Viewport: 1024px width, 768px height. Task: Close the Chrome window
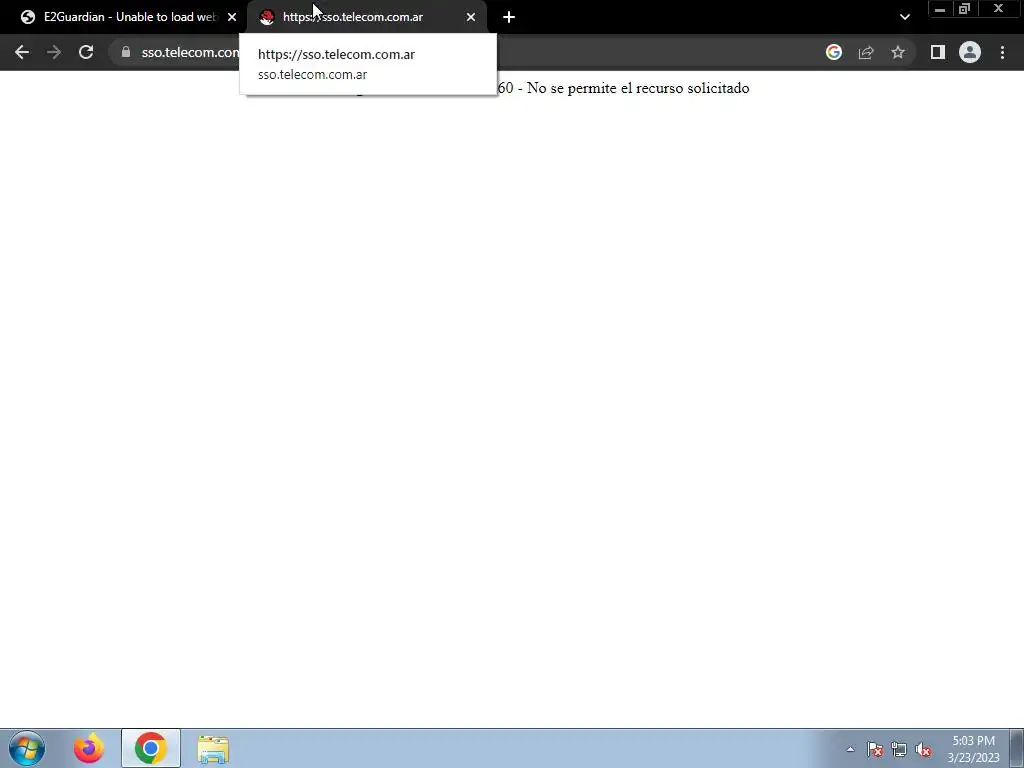(x=998, y=9)
